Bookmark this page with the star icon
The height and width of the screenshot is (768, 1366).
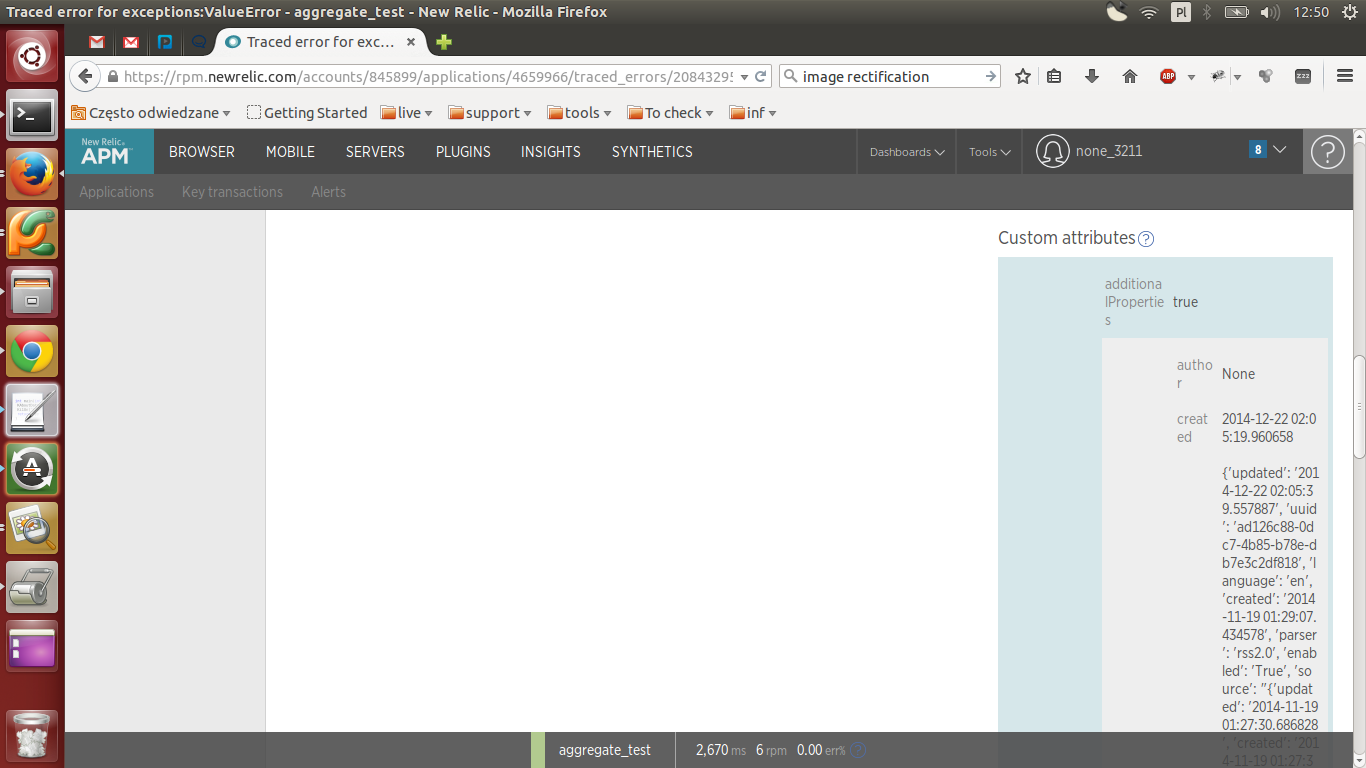point(1022,77)
